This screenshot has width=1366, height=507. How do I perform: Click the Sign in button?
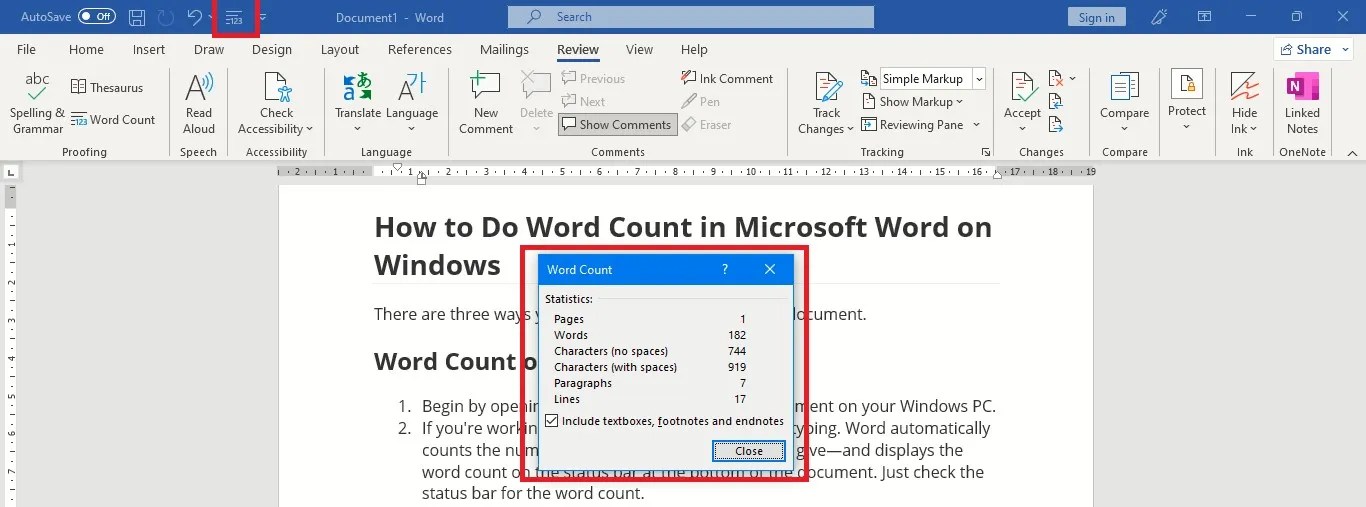click(x=1097, y=17)
